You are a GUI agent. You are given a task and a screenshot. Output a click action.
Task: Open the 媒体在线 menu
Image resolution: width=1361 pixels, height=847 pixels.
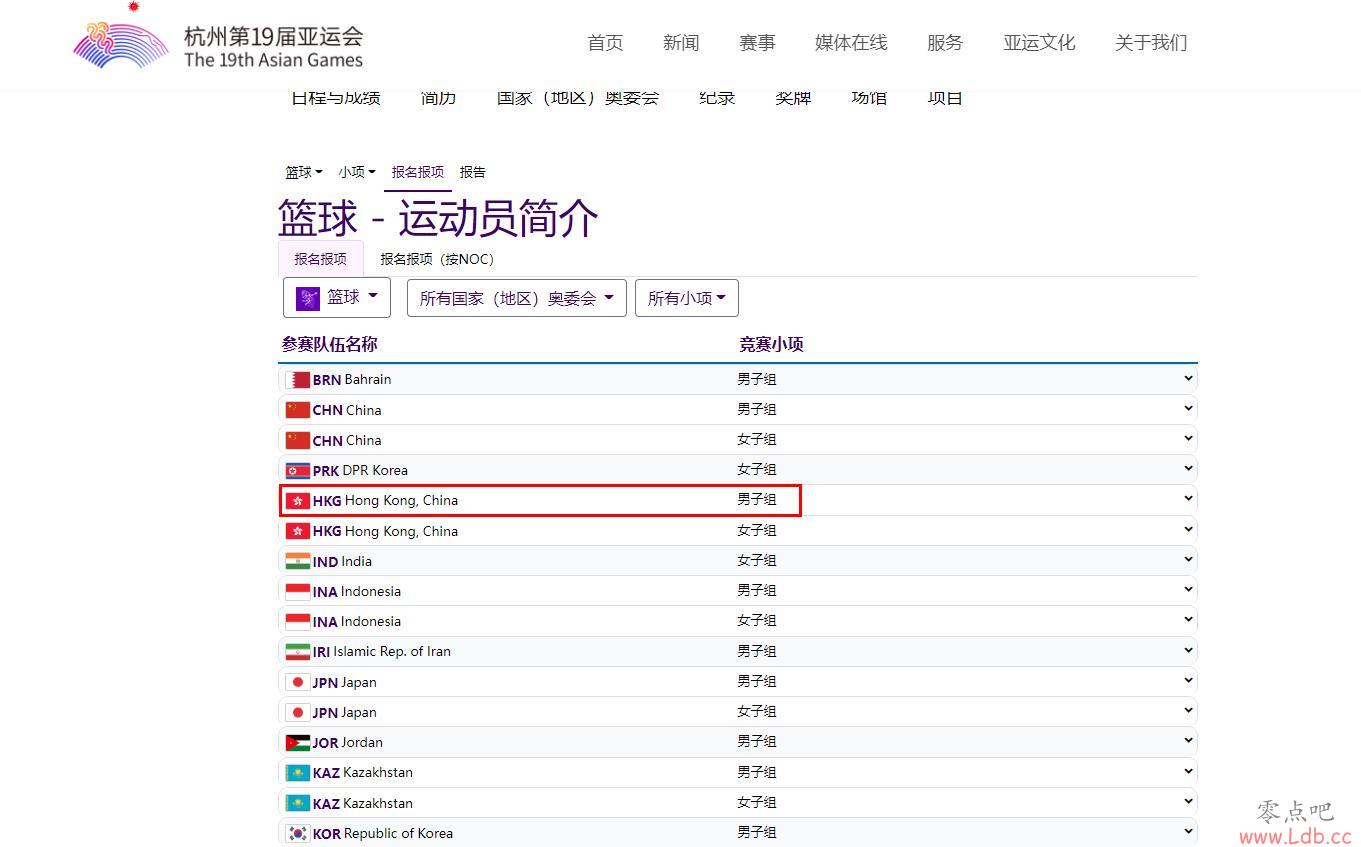click(x=851, y=42)
